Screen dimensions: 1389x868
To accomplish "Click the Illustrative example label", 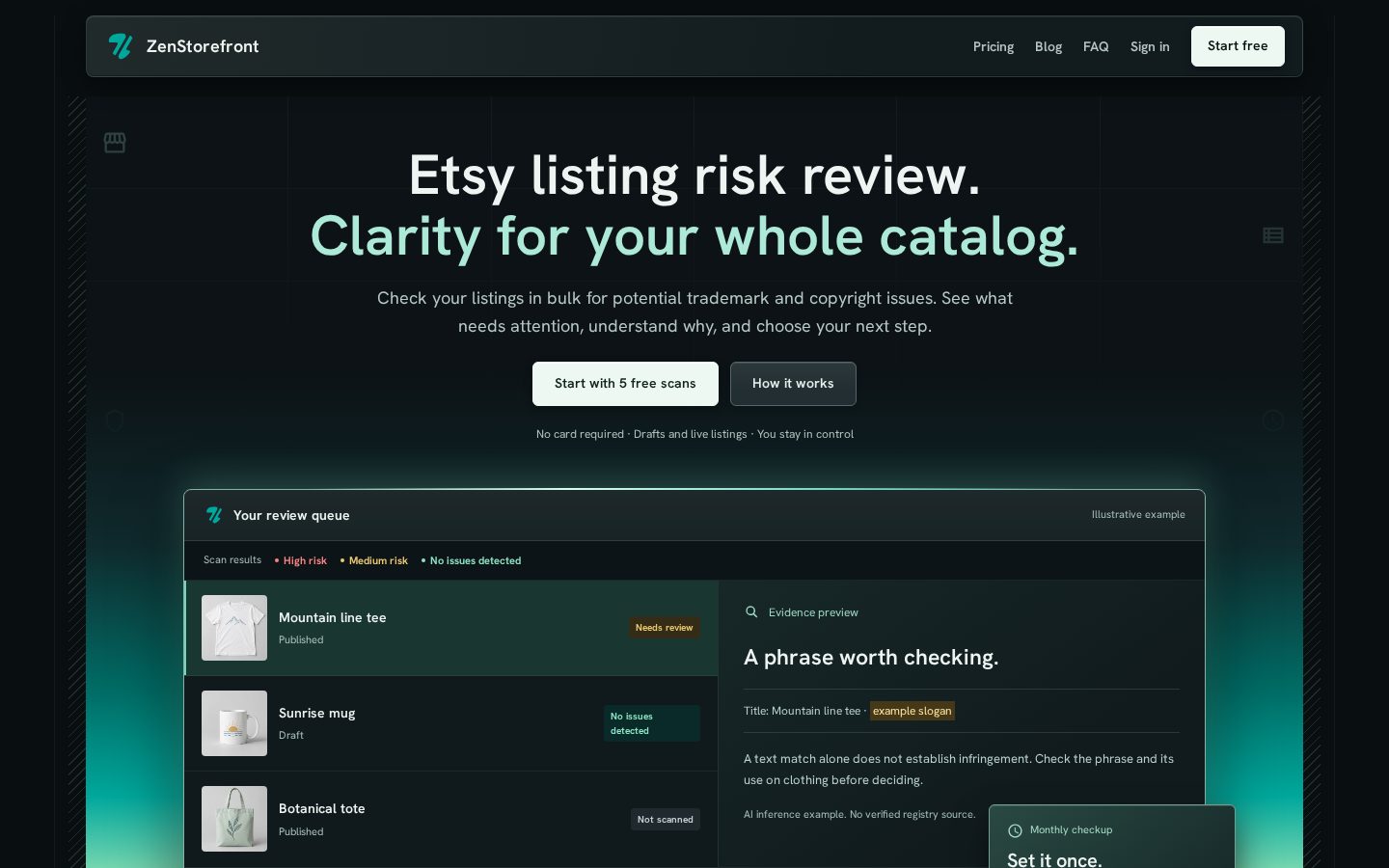I will click(1138, 515).
